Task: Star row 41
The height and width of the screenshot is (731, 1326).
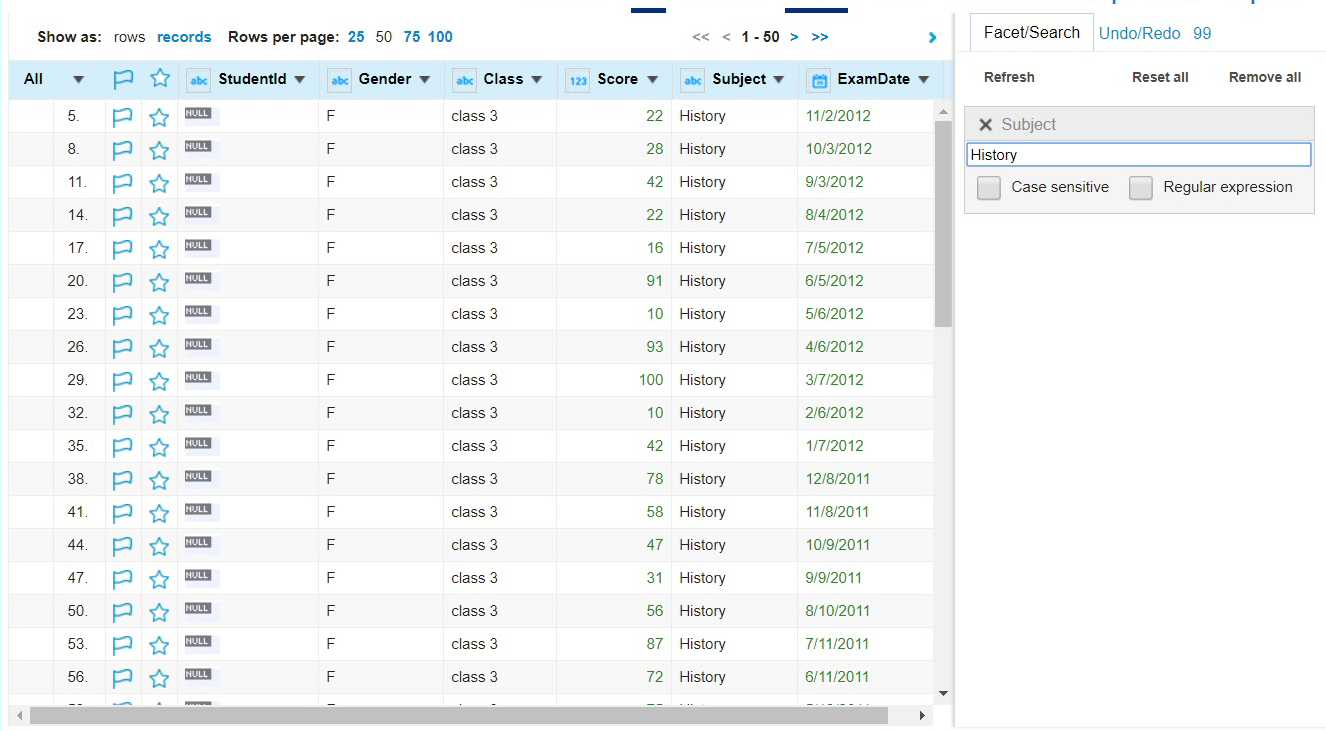Action: (159, 513)
